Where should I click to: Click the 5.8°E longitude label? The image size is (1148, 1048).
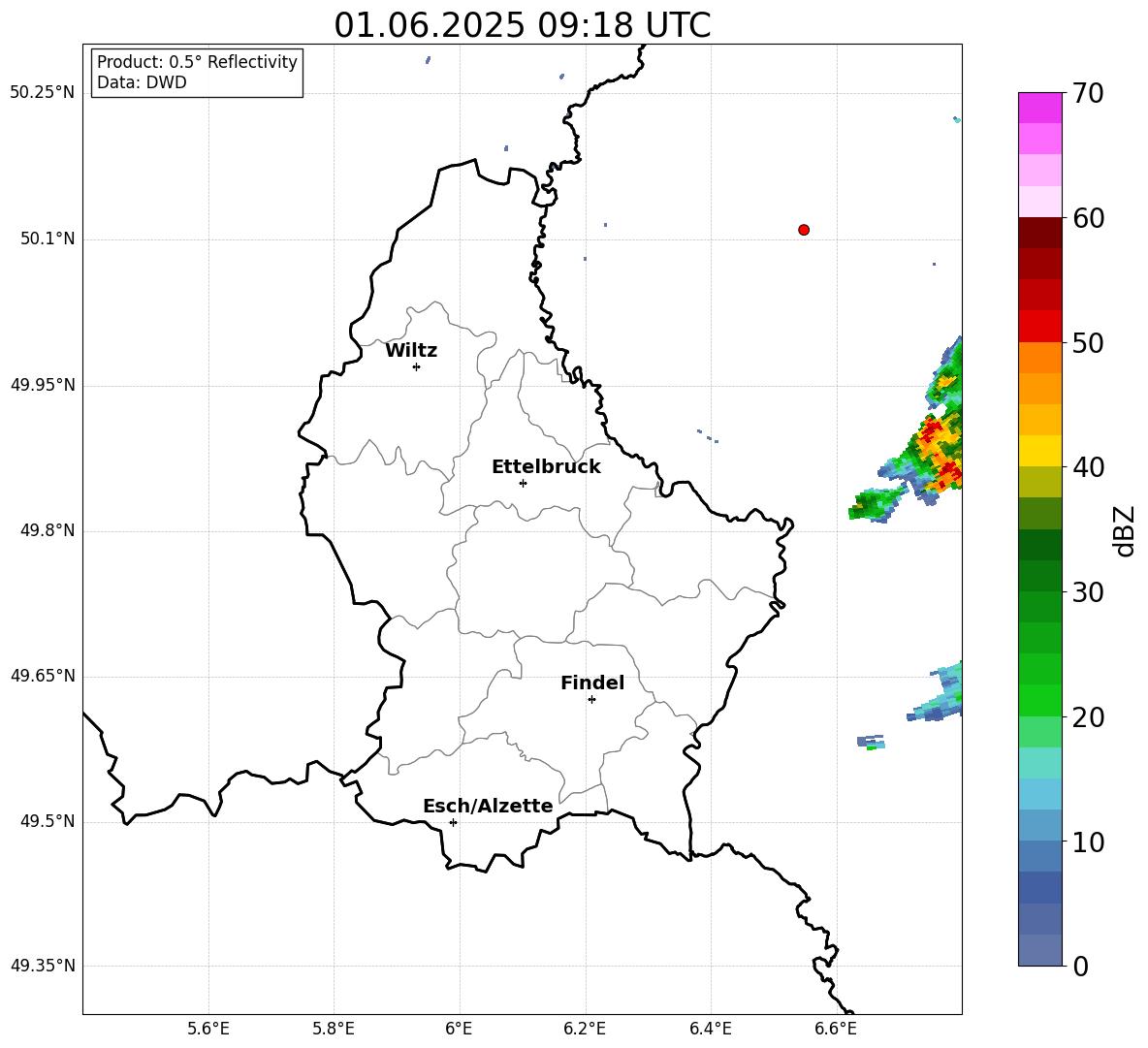pyautogui.click(x=334, y=1029)
